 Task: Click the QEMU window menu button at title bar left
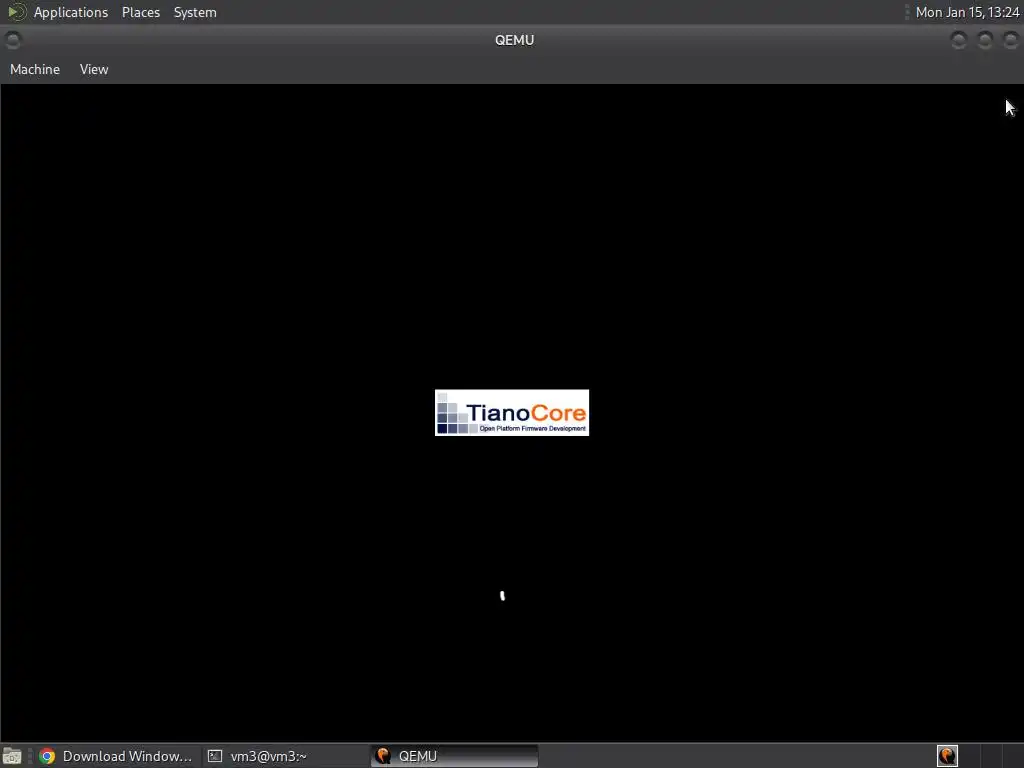point(12,40)
